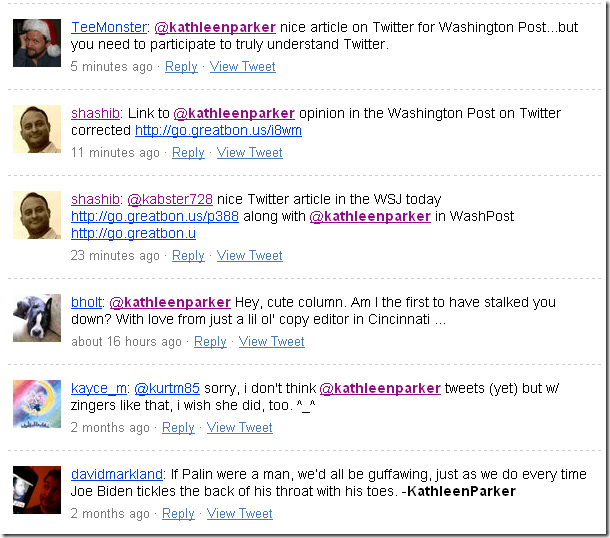Reply to bholt's tweet
The width and height of the screenshot is (610, 538).
pos(210,342)
